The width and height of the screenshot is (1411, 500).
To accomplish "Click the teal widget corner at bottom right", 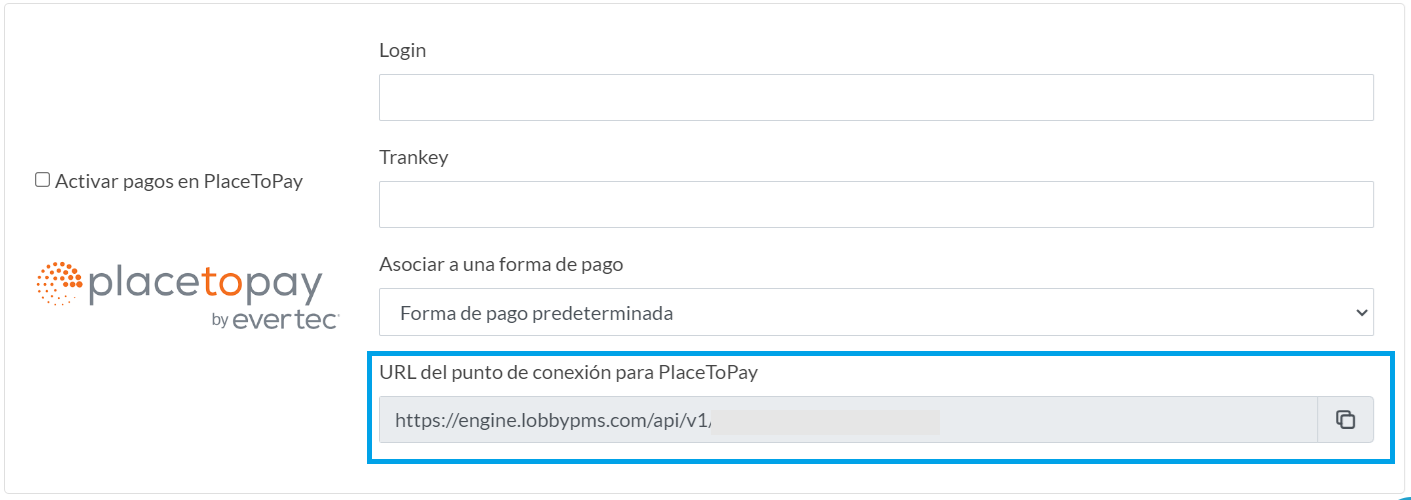I will coord(1403,495).
